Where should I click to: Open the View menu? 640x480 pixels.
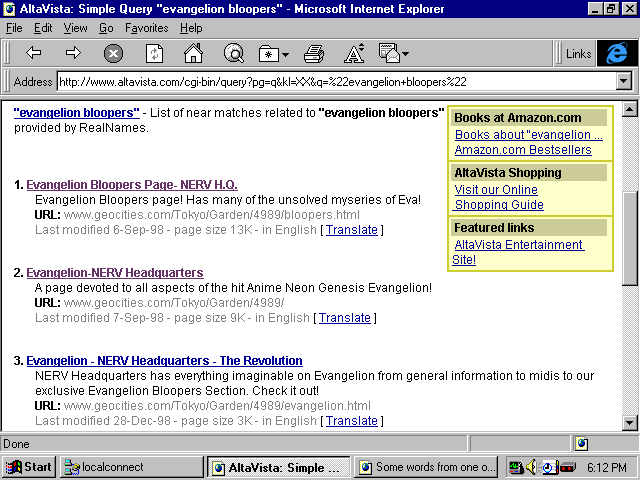point(76,28)
